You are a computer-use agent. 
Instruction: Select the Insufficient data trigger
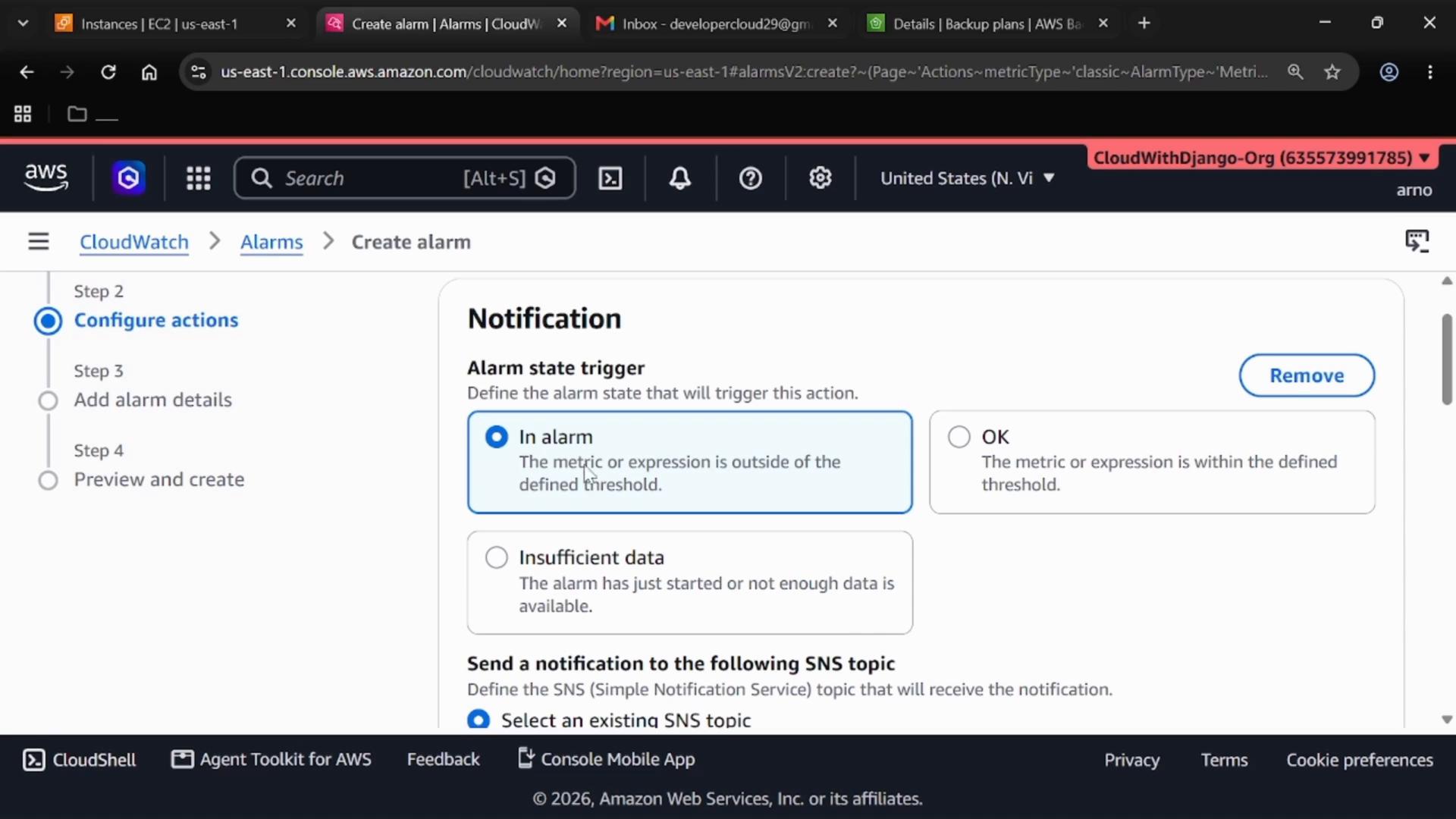689,582
